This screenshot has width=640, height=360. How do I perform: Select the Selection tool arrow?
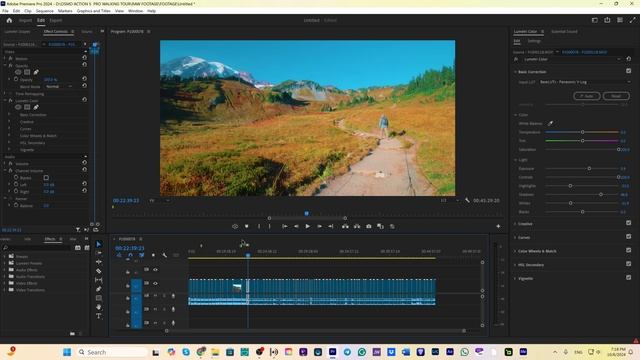pyautogui.click(x=99, y=244)
